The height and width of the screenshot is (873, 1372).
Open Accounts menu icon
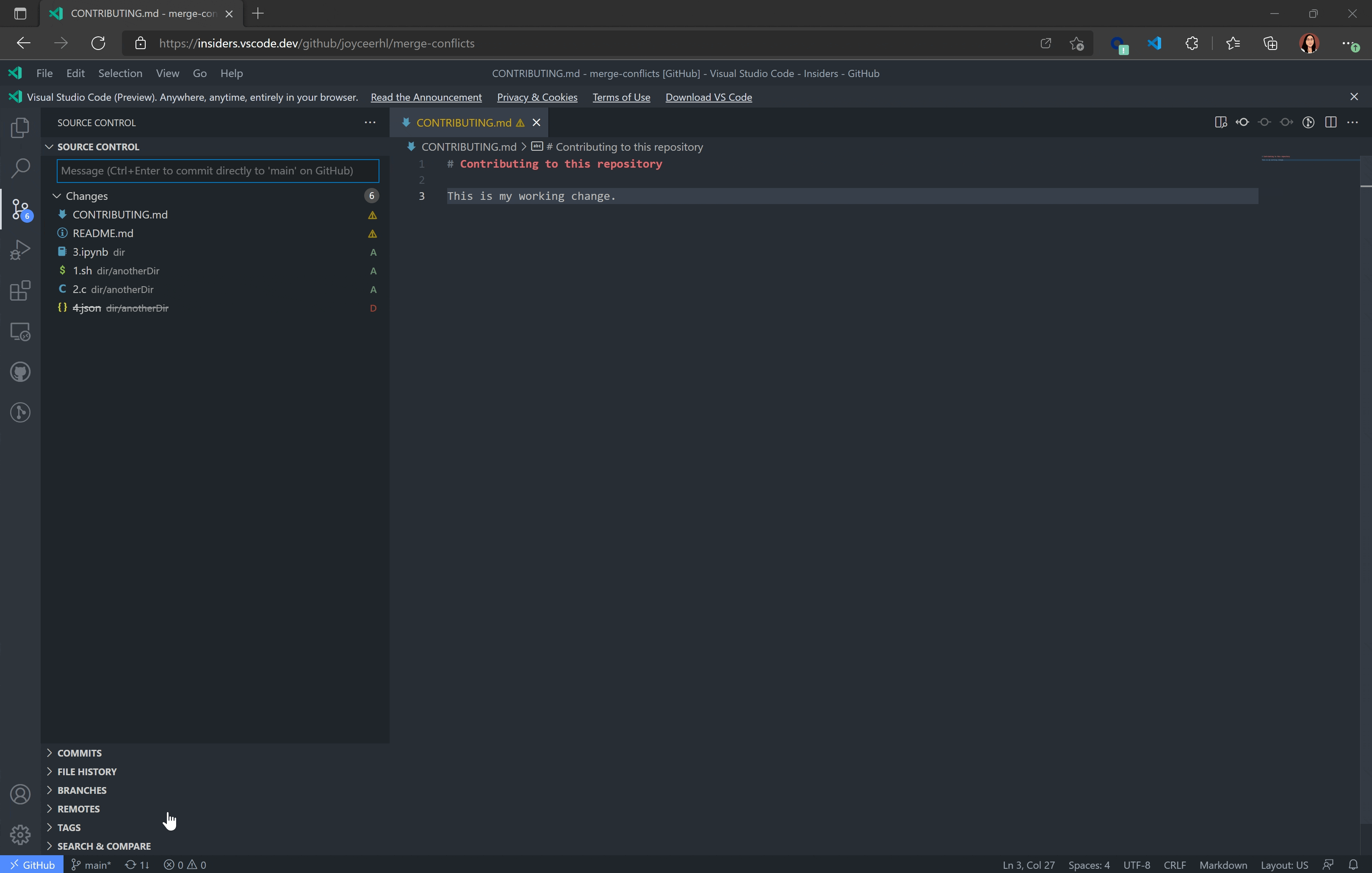click(x=20, y=794)
